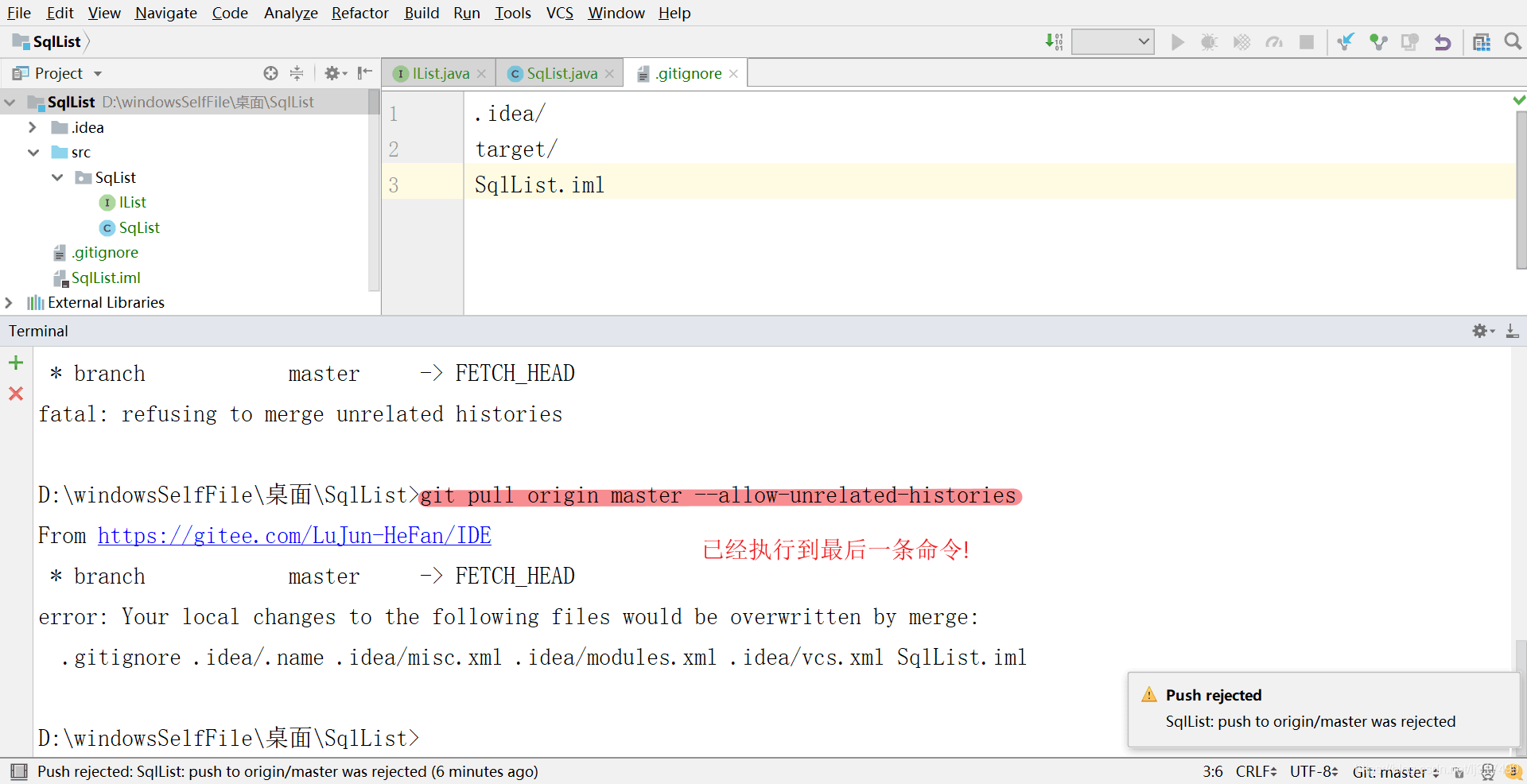Click the Make Project build icon
This screenshot has width=1527, height=784.
(1054, 42)
